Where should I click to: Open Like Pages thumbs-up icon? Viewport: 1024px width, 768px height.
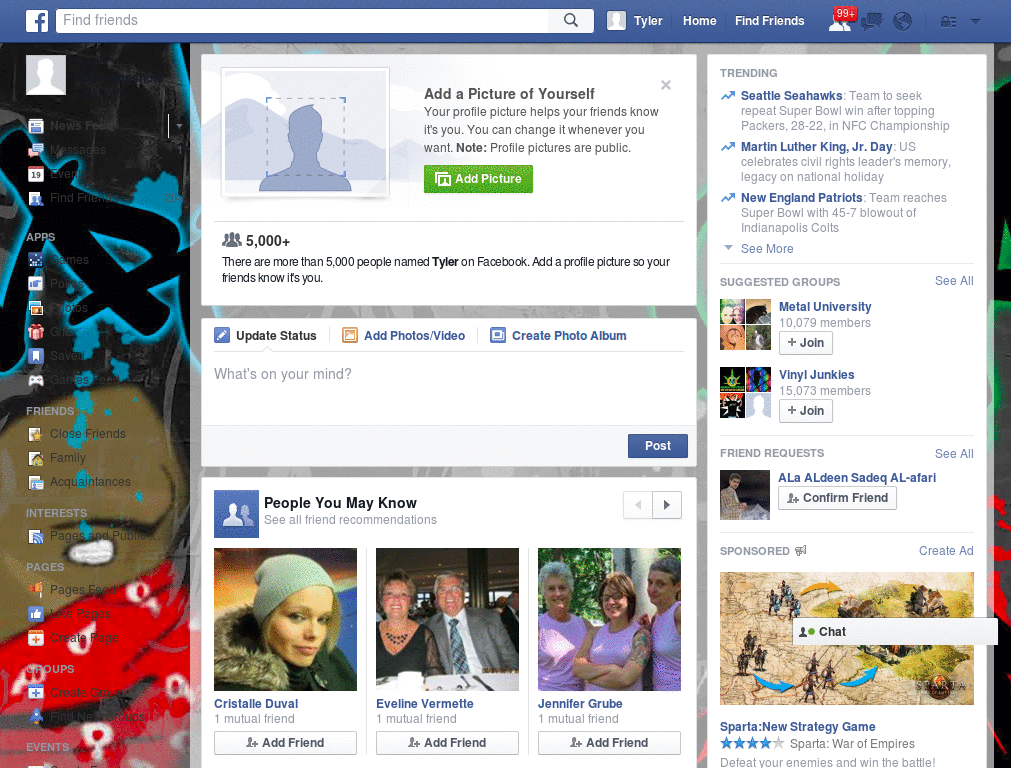(36, 614)
